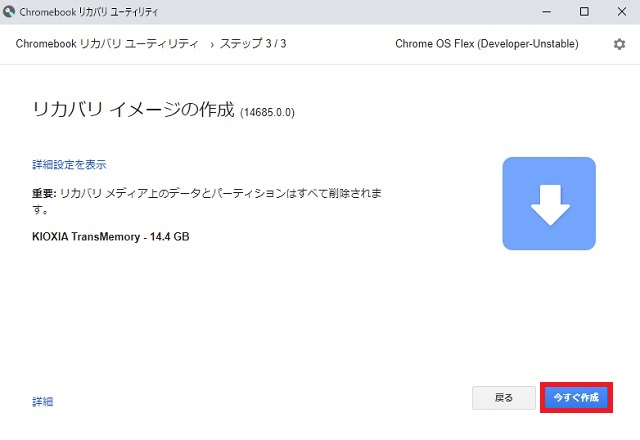
Task: Click the ステップ 3 / 3 breadcrumb text
Action: (253, 44)
